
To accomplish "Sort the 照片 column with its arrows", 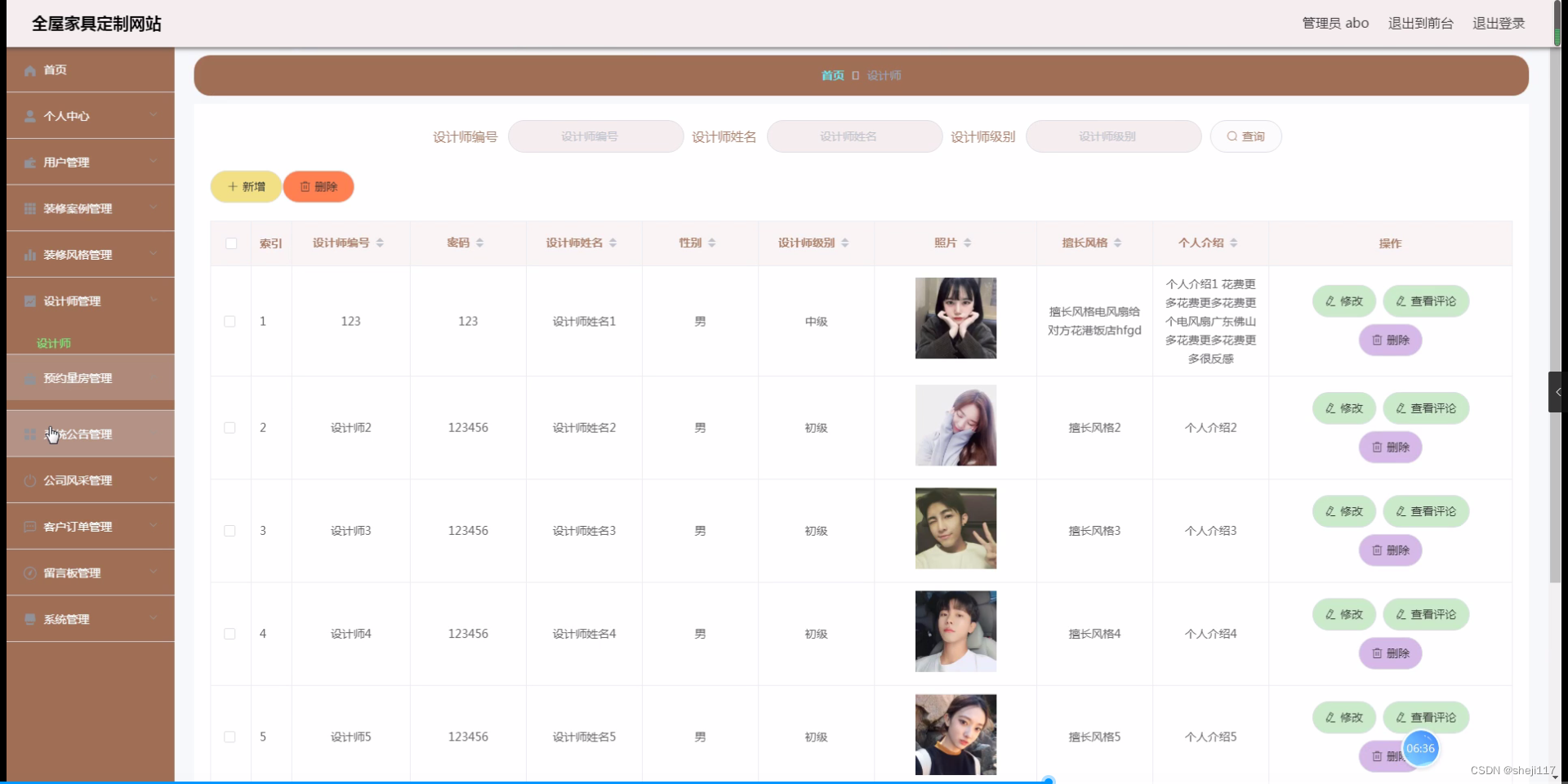I will point(967,243).
